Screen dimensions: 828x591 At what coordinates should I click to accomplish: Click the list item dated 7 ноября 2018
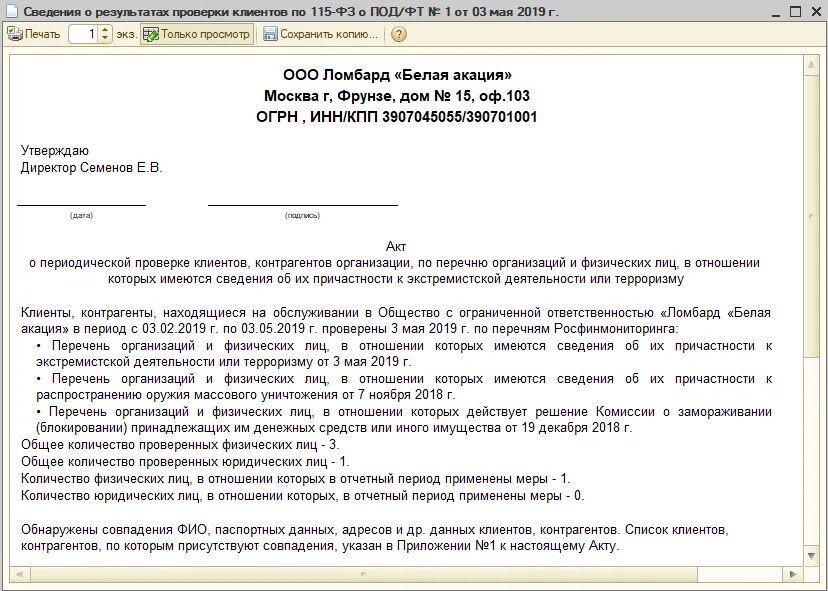pyautogui.click(x=404, y=387)
